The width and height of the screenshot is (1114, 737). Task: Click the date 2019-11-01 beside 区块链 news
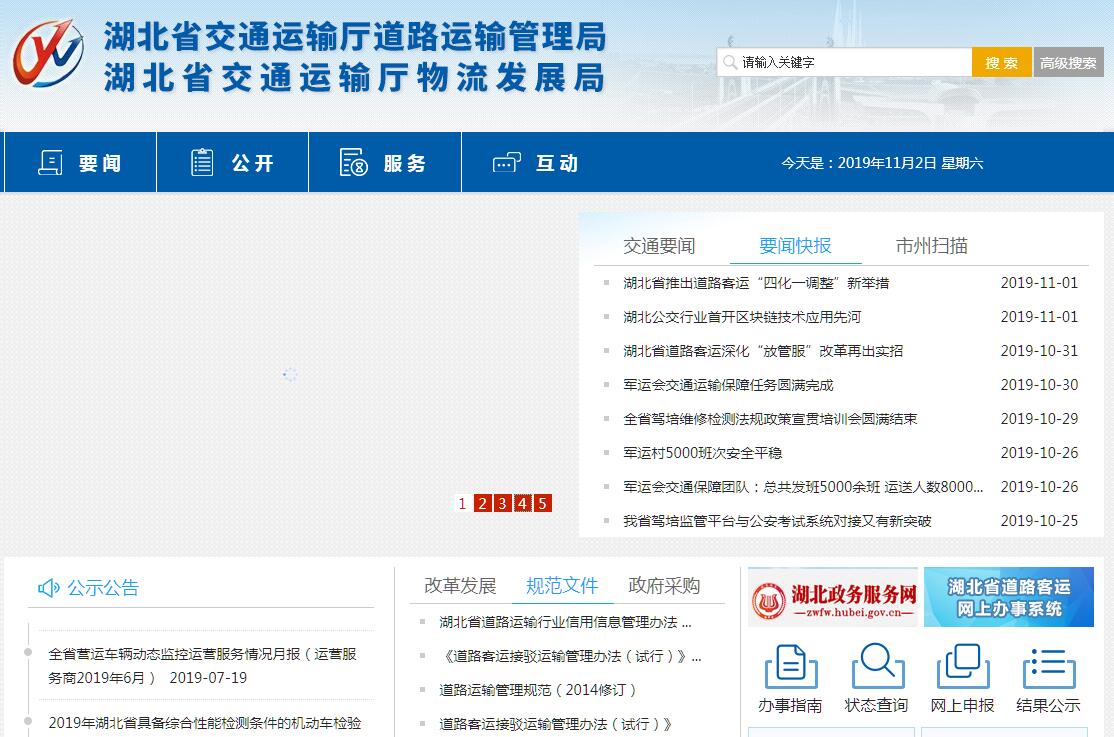pos(1039,317)
